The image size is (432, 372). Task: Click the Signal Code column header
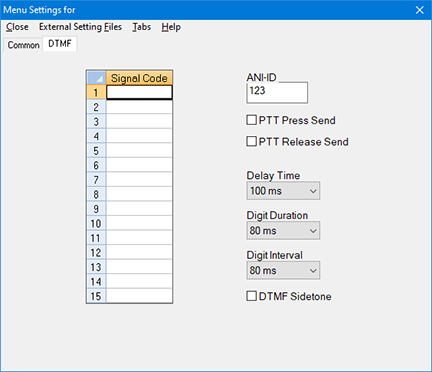[x=139, y=78]
